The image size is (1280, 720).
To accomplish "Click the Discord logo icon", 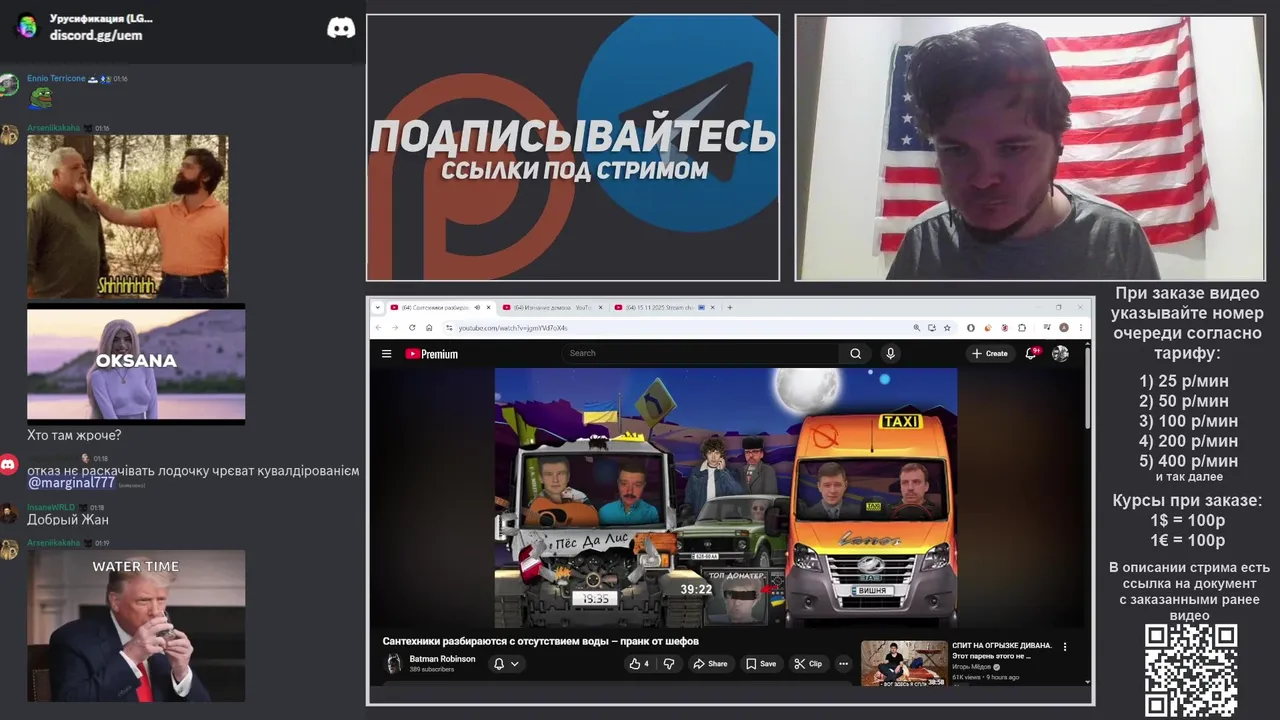I will click(x=341, y=28).
